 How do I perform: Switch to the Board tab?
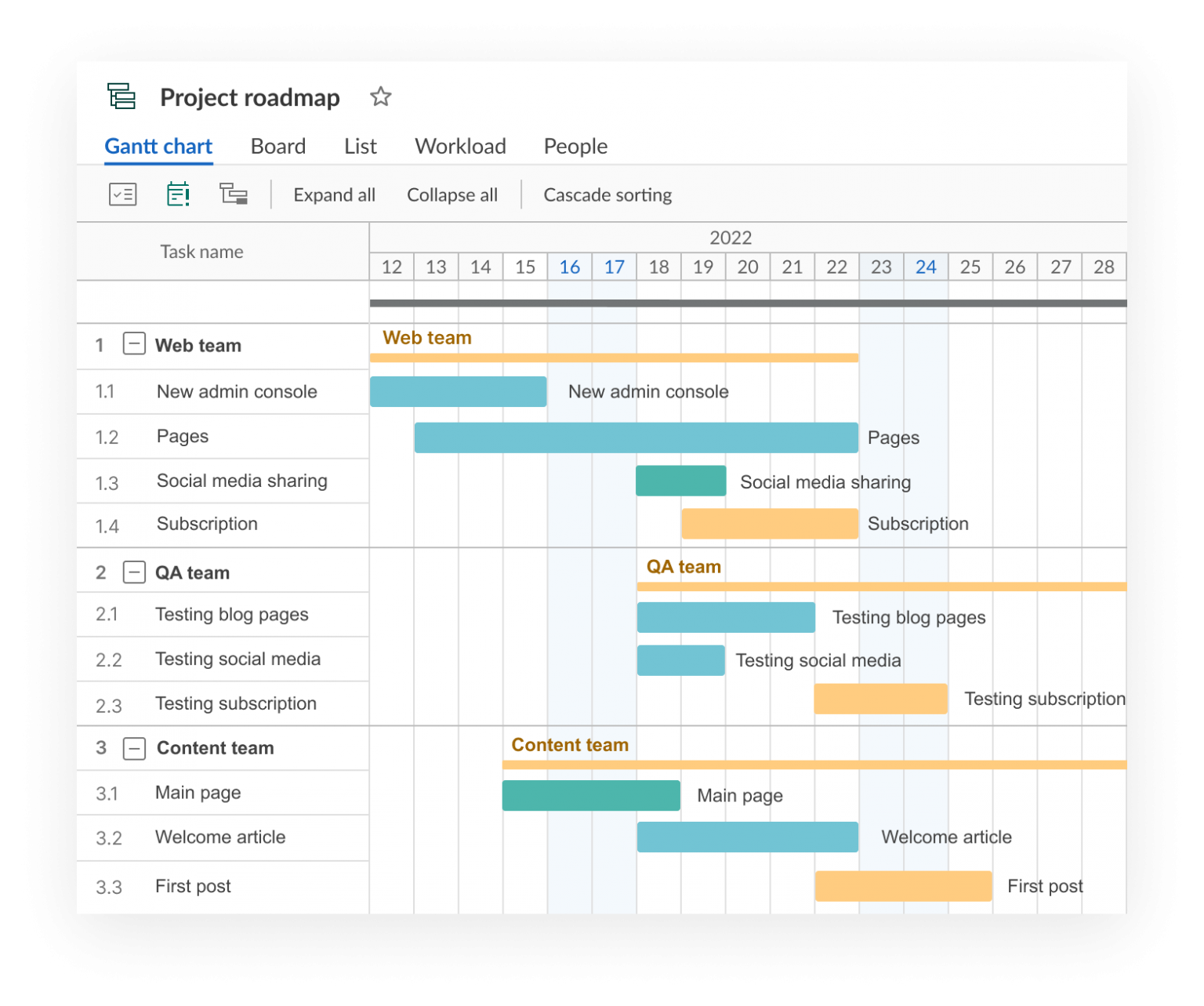(278, 147)
